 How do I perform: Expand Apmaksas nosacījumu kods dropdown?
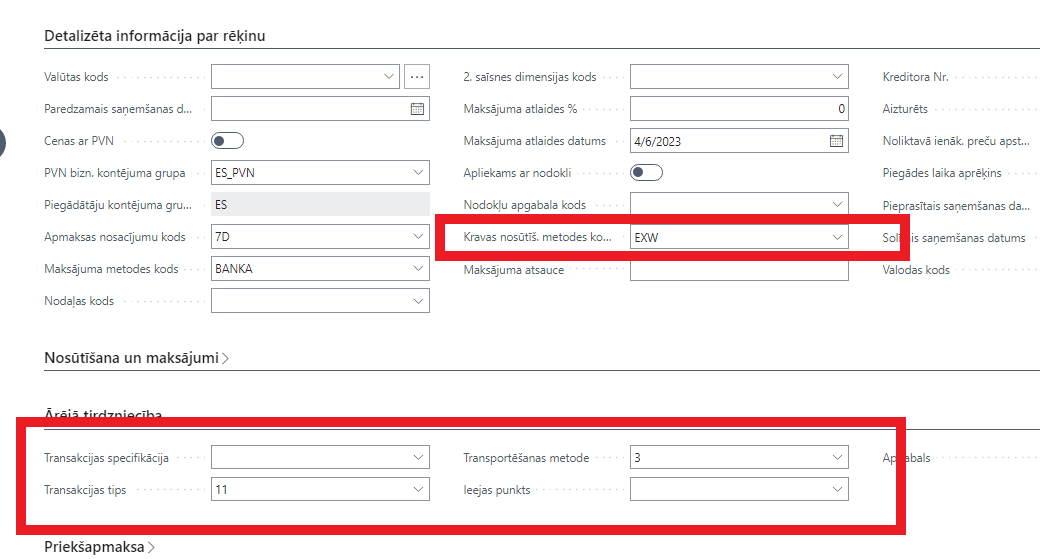pyautogui.click(x=418, y=237)
